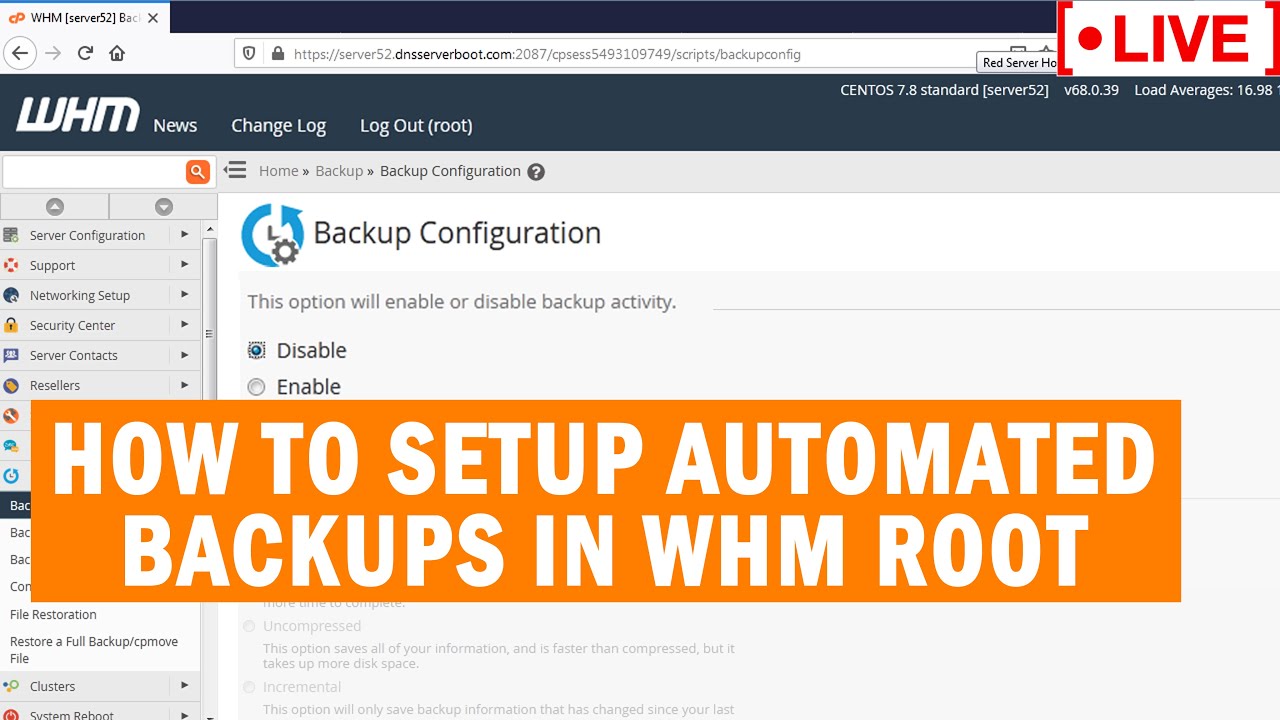Click the highlighted Bac… item in the sidebar Backup list
Viewport: 1280px width, 720px height.
point(19,506)
